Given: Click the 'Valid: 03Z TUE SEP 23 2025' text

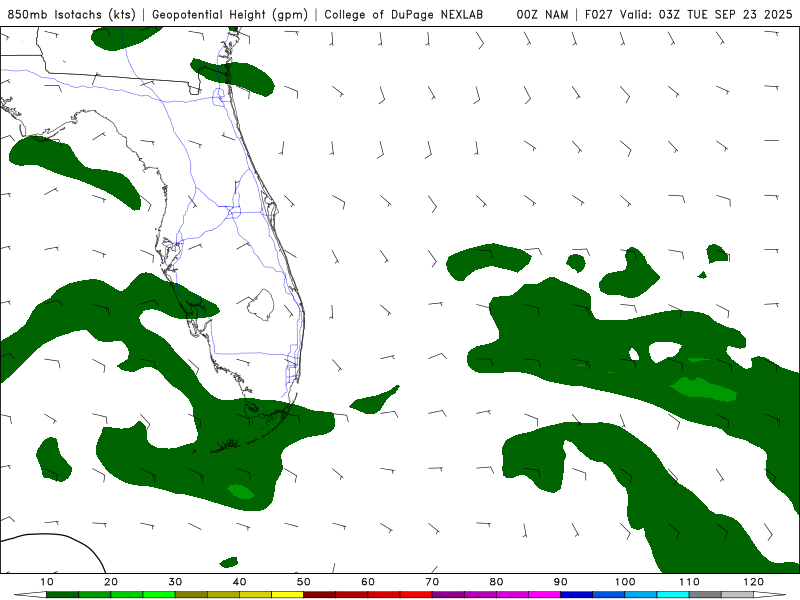Looking at the screenshot, I should (x=706, y=15).
